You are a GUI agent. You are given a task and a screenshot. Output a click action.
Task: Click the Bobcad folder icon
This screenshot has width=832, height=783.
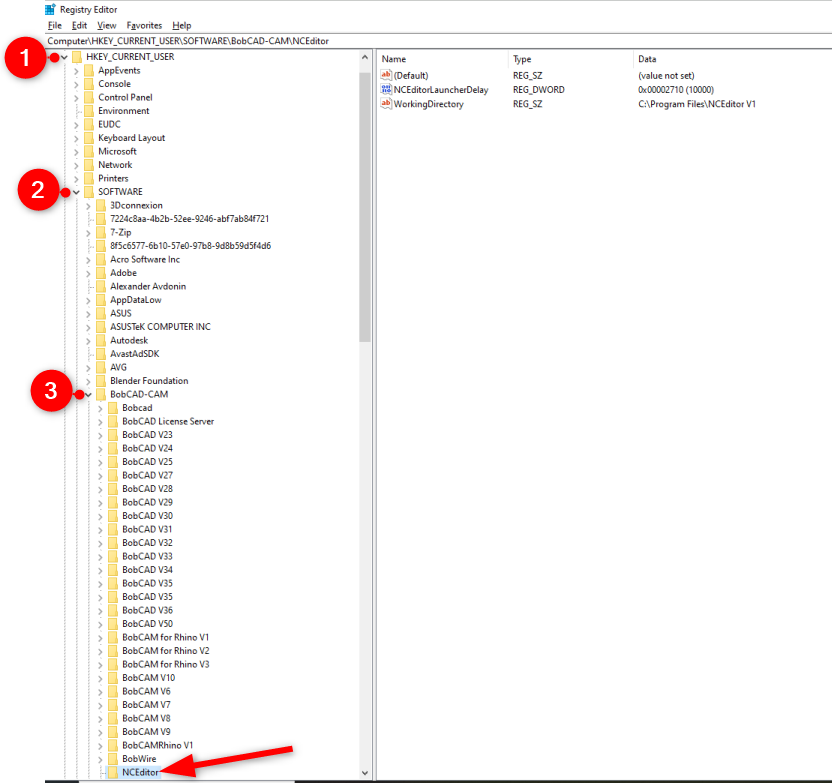[x=113, y=408]
